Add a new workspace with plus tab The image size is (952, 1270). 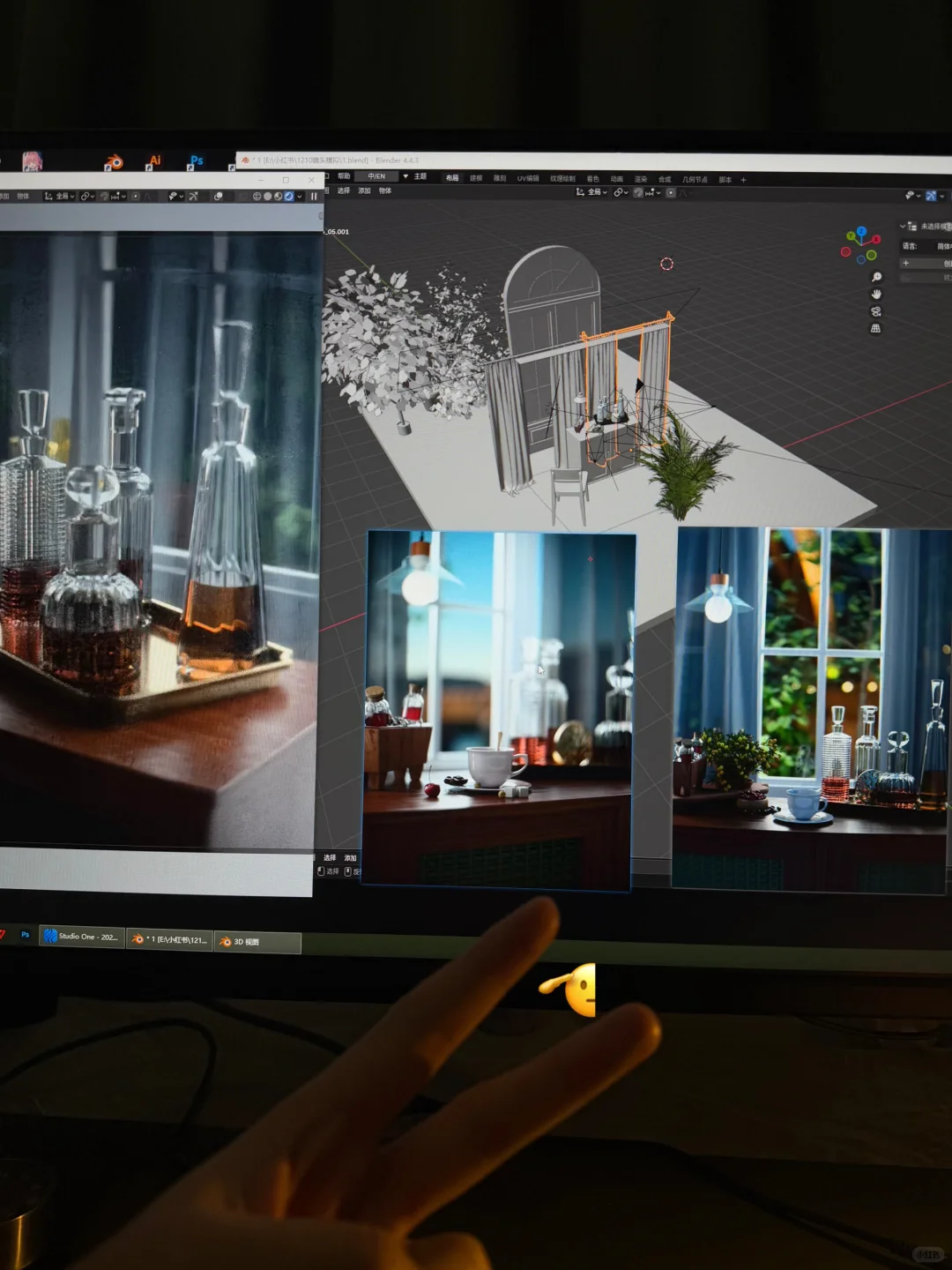point(743,179)
